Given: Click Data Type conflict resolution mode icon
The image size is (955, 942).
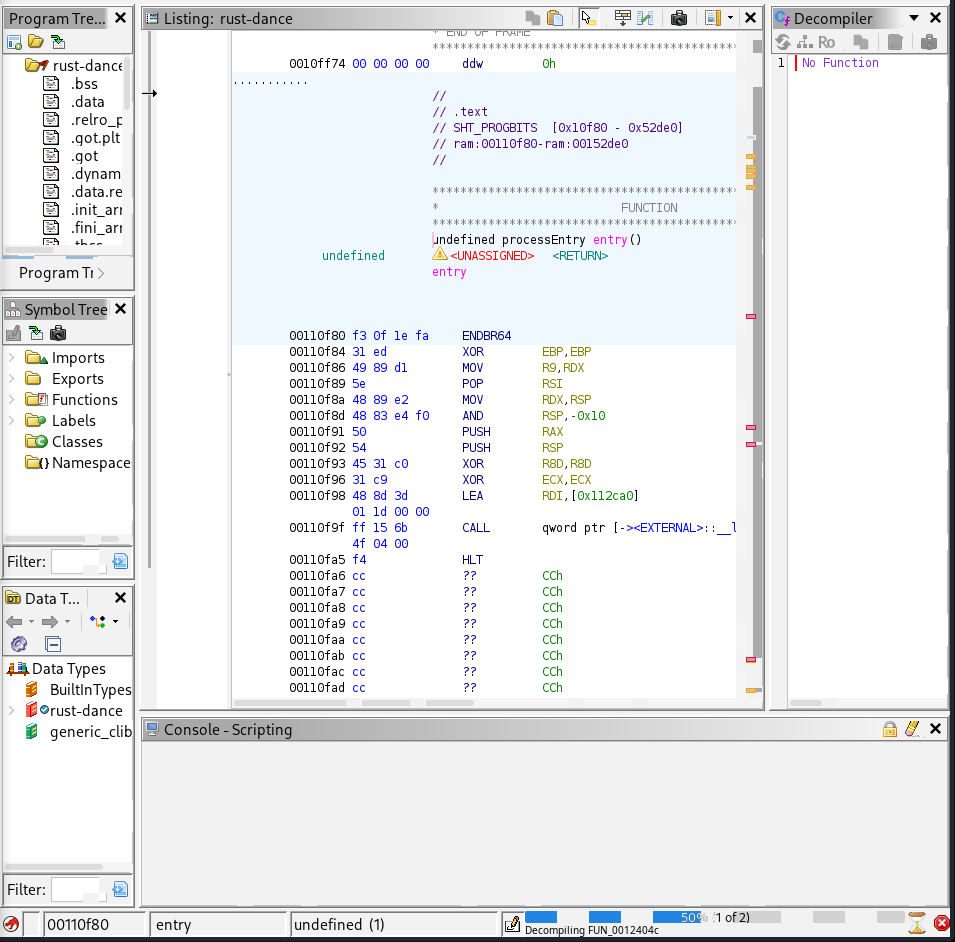Looking at the screenshot, I should (97, 622).
